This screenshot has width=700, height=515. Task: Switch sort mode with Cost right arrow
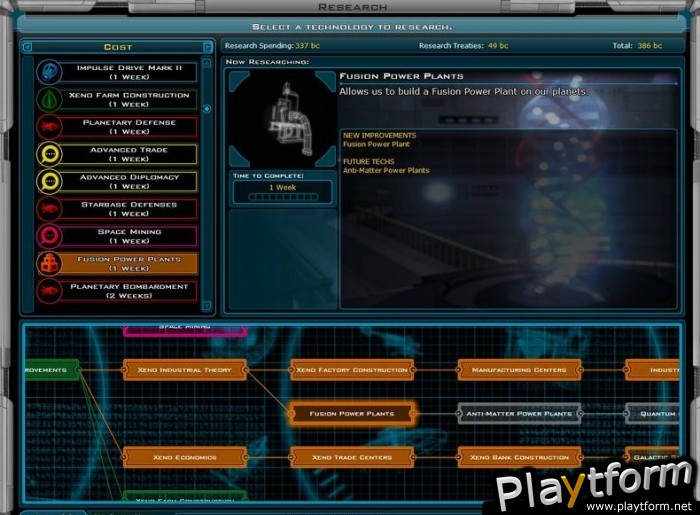click(208, 47)
